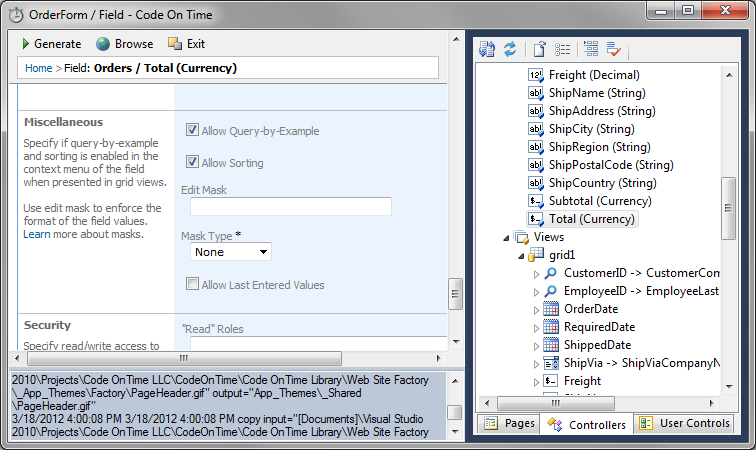Click the tree hierarchy icon in explorer toolbar
The width and height of the screenshot is (756, 450).
click(591, 49)
